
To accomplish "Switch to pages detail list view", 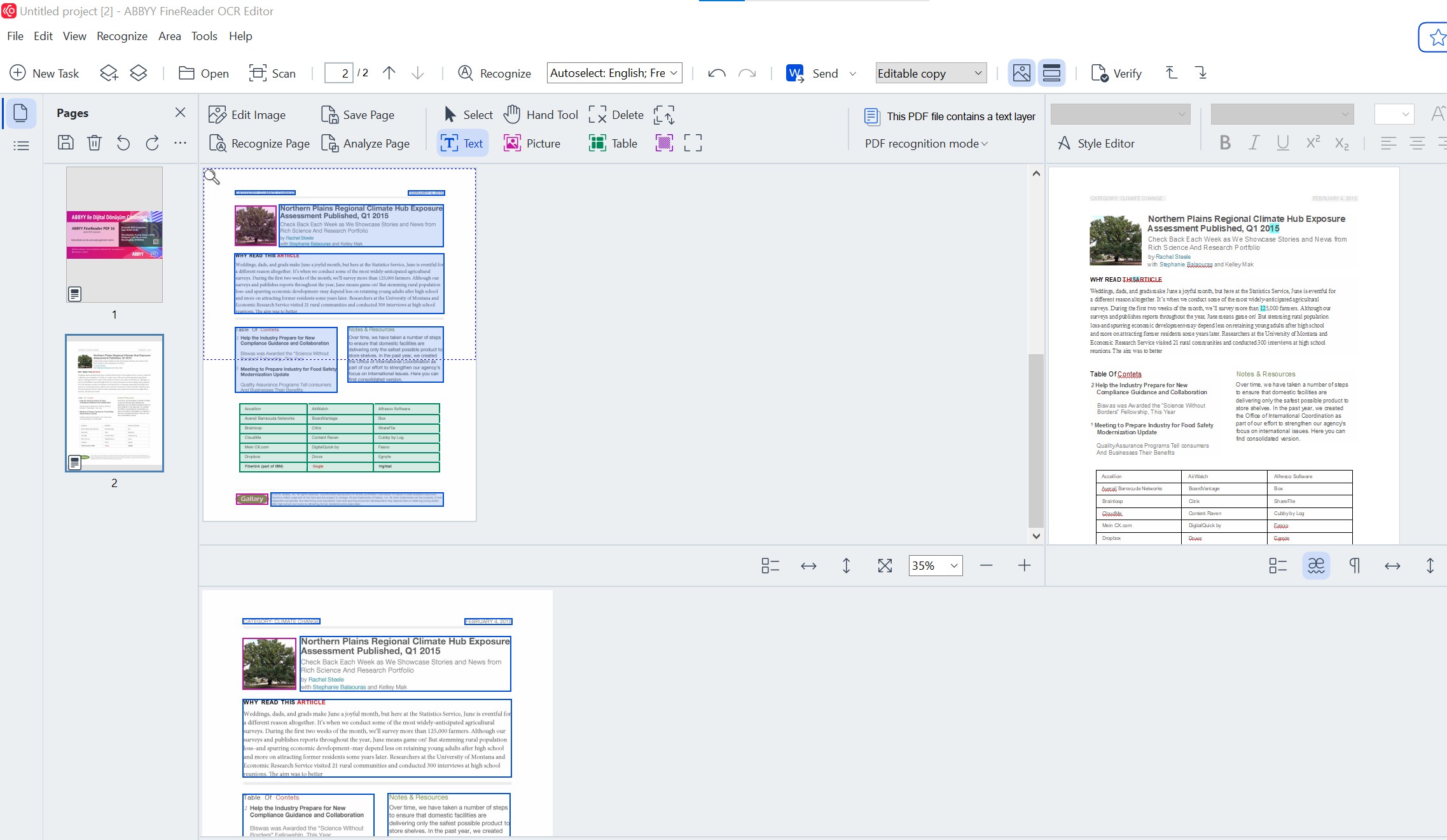I will click(21, 146).
